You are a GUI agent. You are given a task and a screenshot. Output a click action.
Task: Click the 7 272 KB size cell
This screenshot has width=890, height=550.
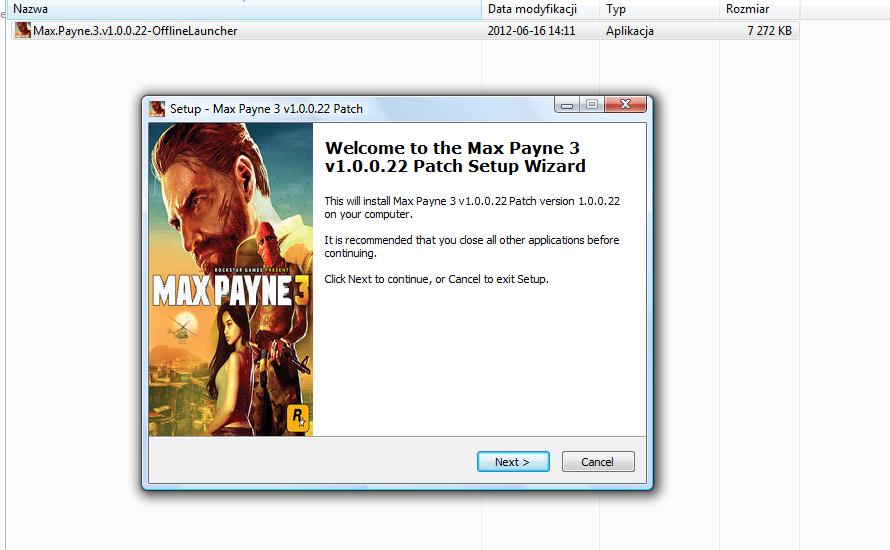(769, 31)
